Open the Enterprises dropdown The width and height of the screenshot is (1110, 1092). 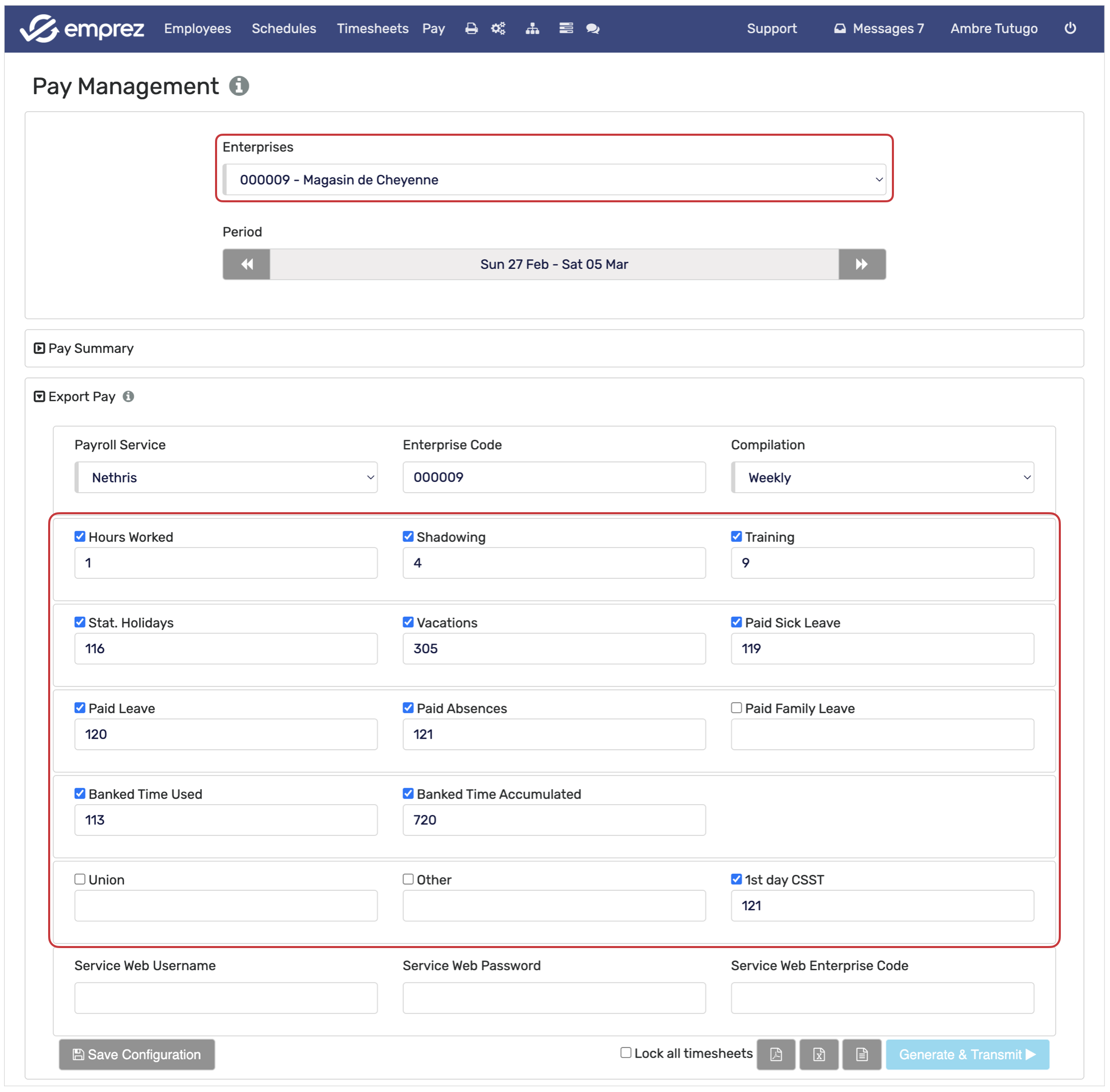(554, 179)
